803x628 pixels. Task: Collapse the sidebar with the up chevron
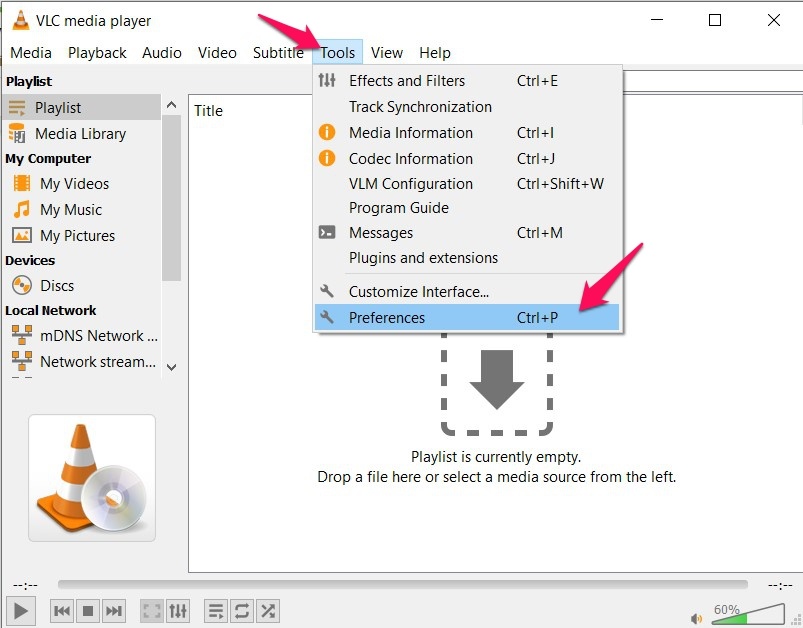171,103
